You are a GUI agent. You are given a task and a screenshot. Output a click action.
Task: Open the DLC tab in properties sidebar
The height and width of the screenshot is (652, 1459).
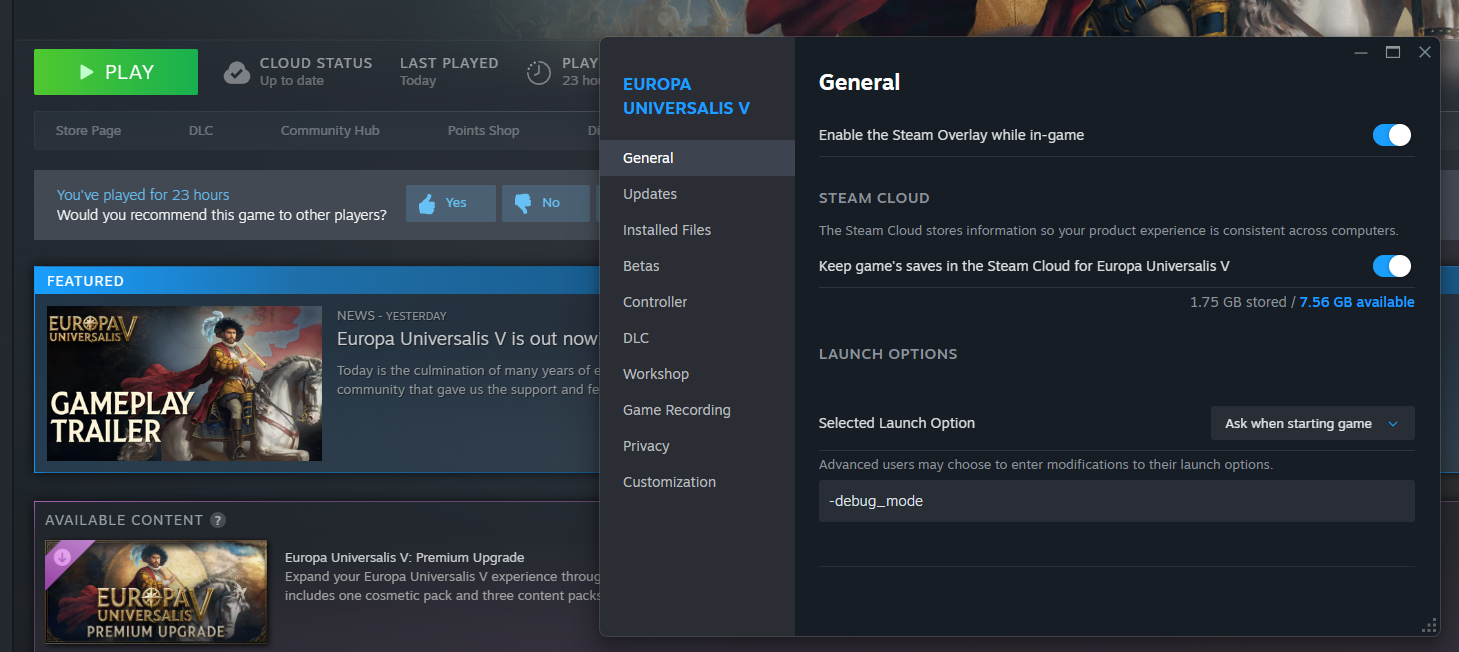pos(697,338)
